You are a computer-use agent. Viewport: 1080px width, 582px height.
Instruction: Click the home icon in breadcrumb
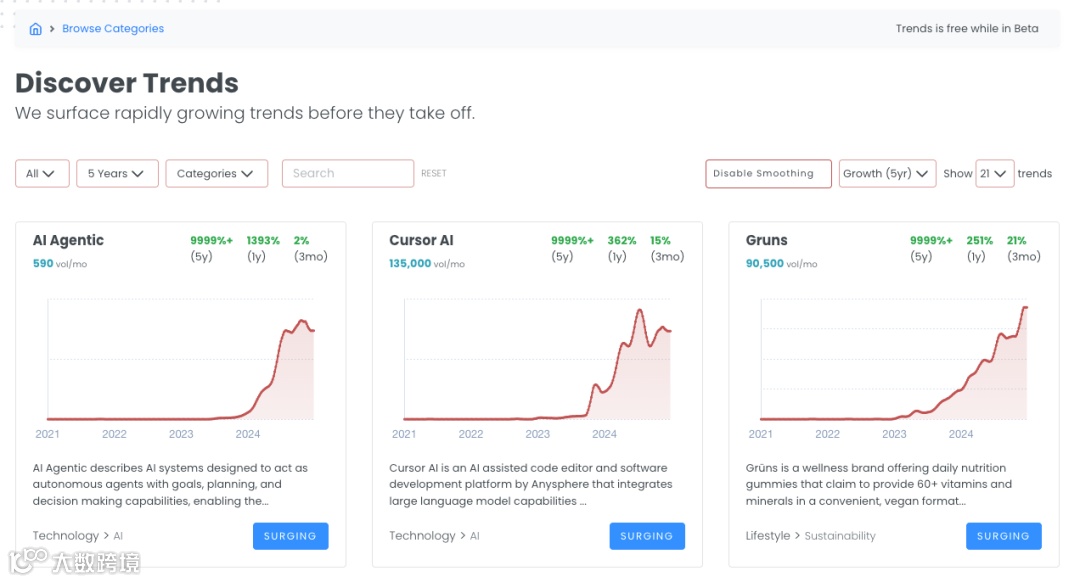click(35, 29)
